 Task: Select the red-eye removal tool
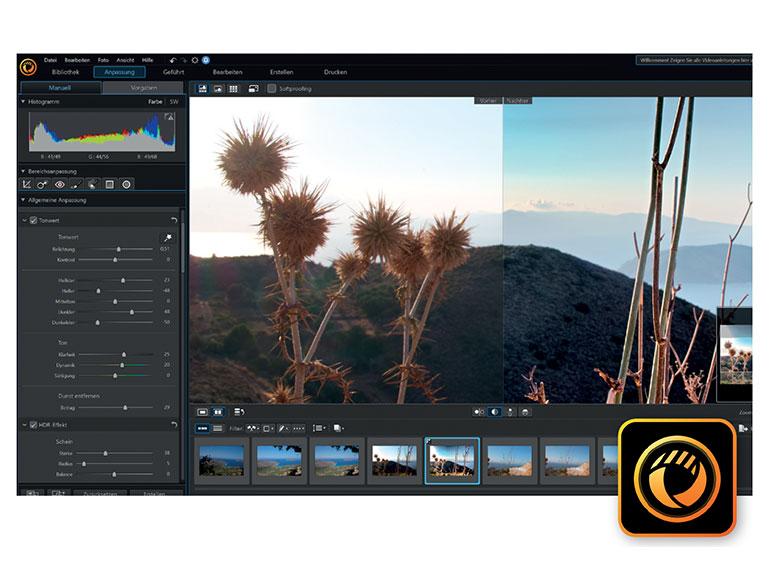59,184
